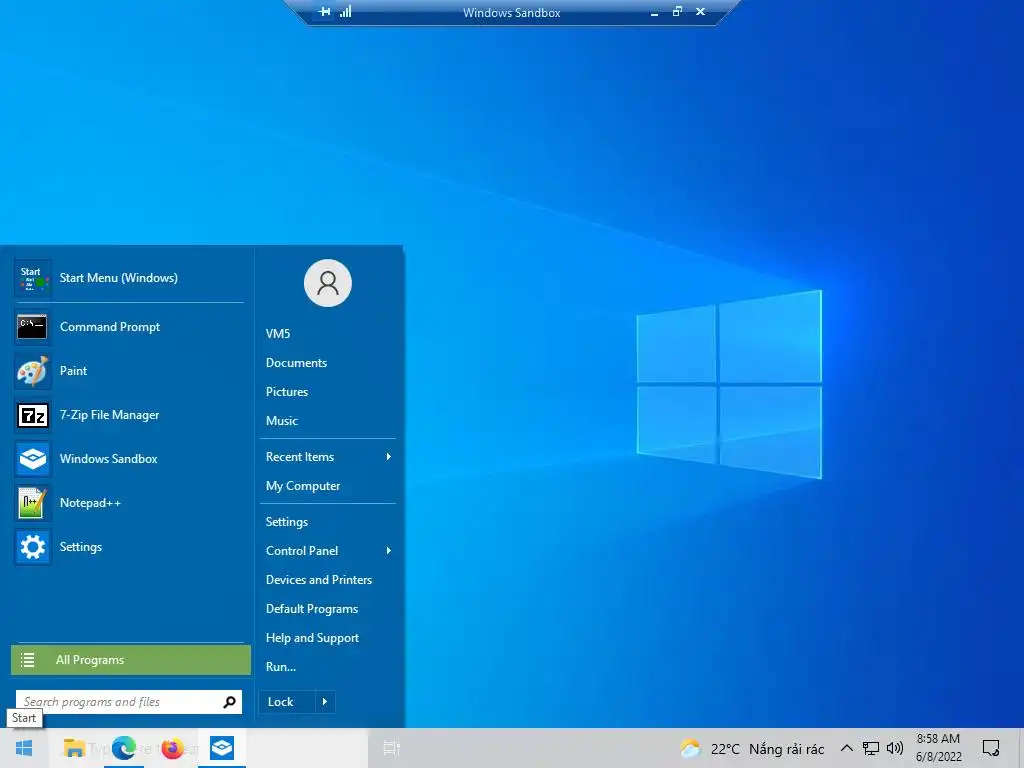Open Documents from start menu

(x=296, y=362)
